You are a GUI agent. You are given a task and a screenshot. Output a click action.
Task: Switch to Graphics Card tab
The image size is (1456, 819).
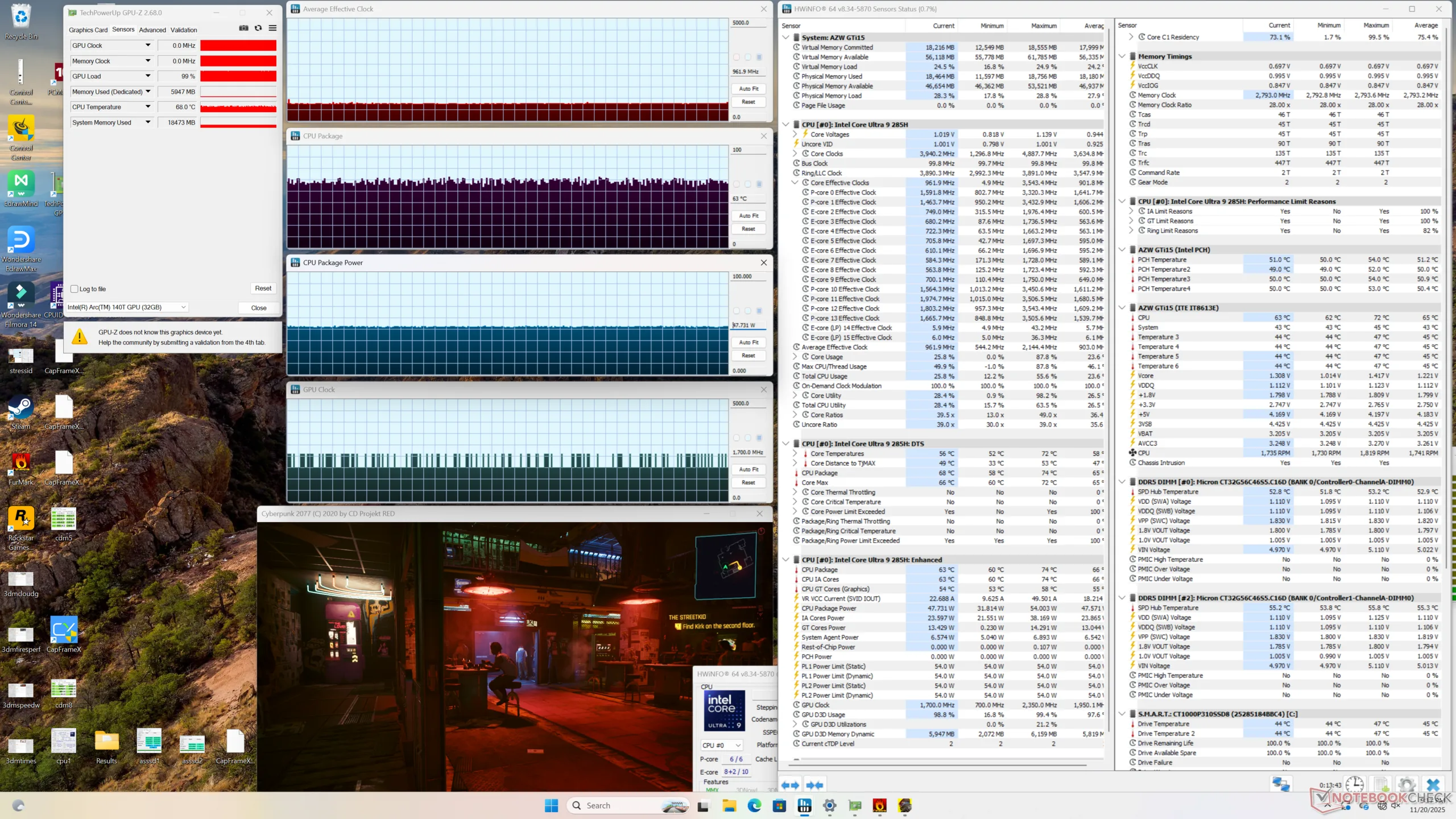(88, 30)
